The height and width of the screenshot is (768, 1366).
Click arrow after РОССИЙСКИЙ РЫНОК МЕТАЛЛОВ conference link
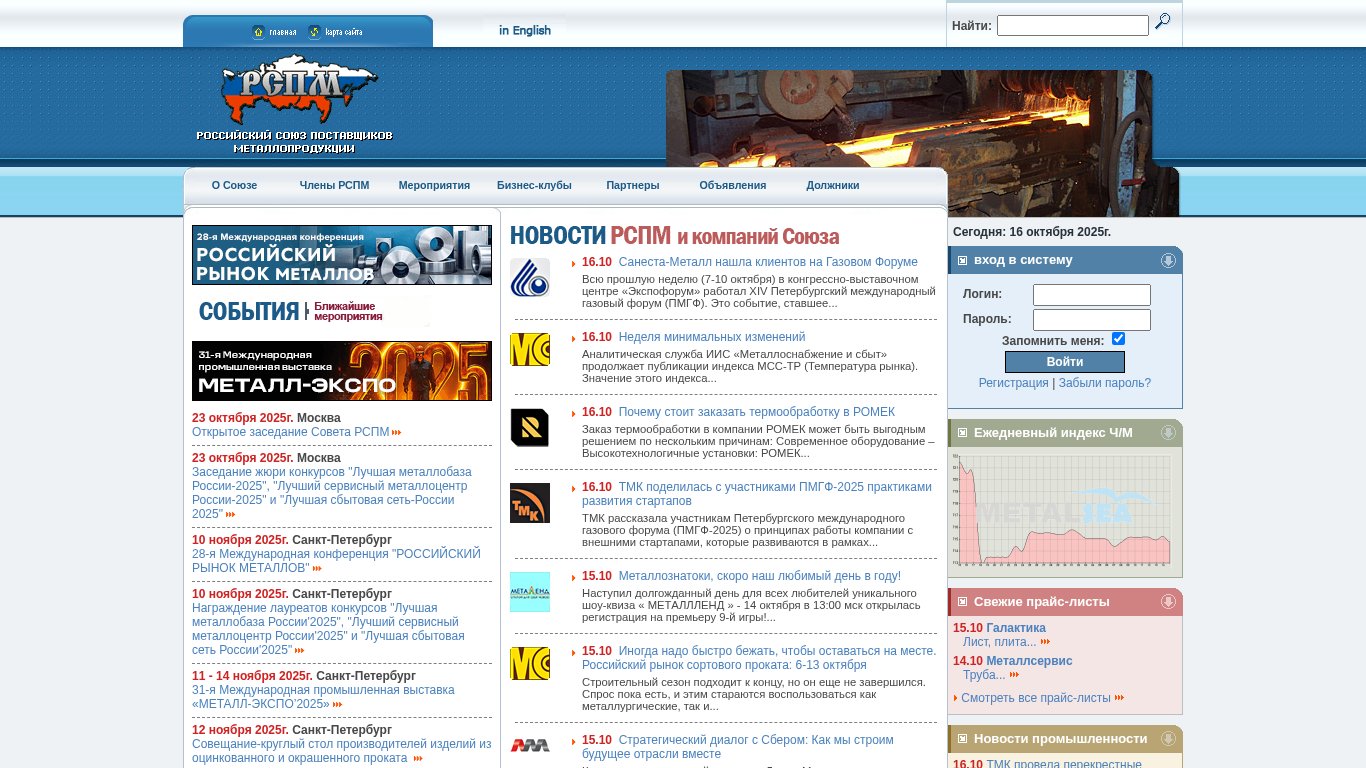click(x=317, y=569)
